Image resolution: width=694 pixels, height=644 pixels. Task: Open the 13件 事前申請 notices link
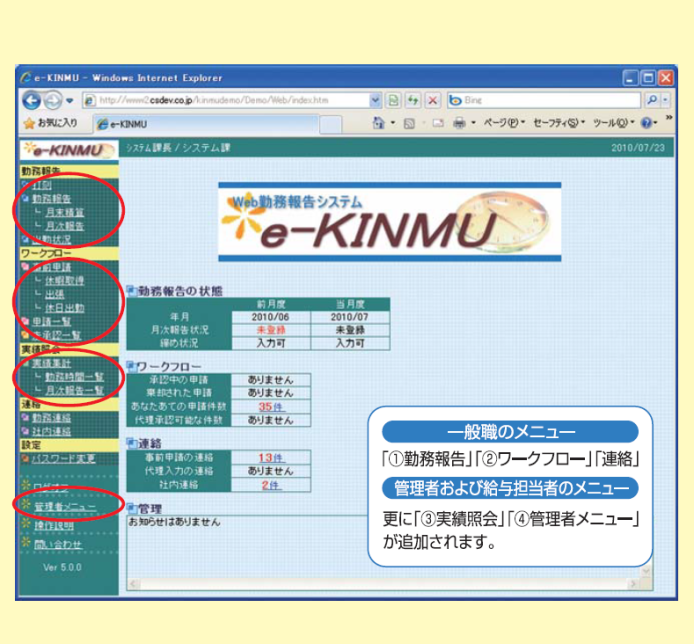click(271, 458)
